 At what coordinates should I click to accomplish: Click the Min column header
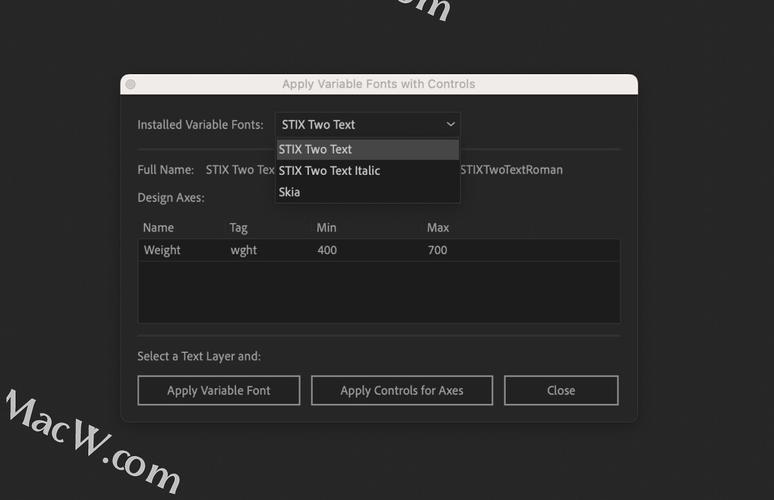(326, 228)
